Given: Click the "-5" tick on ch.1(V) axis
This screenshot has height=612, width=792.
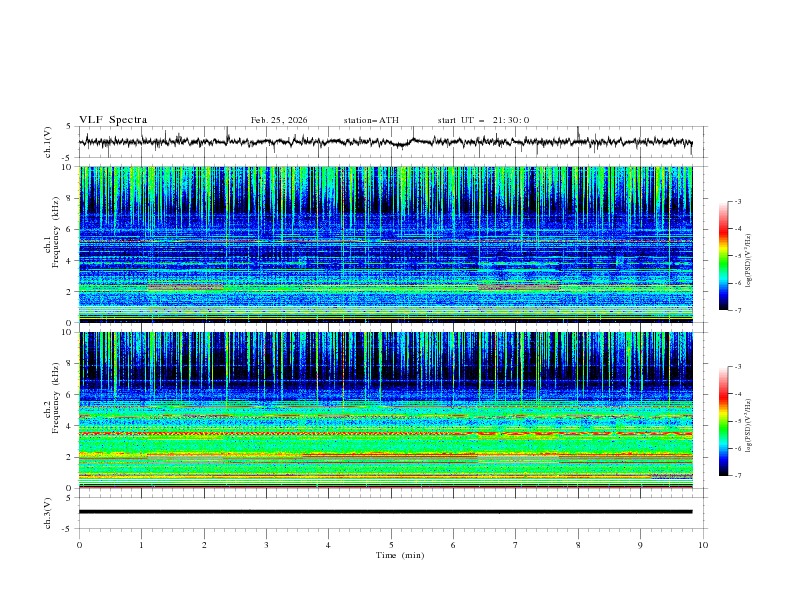Looking at the screenshot, I should [67, 158].
